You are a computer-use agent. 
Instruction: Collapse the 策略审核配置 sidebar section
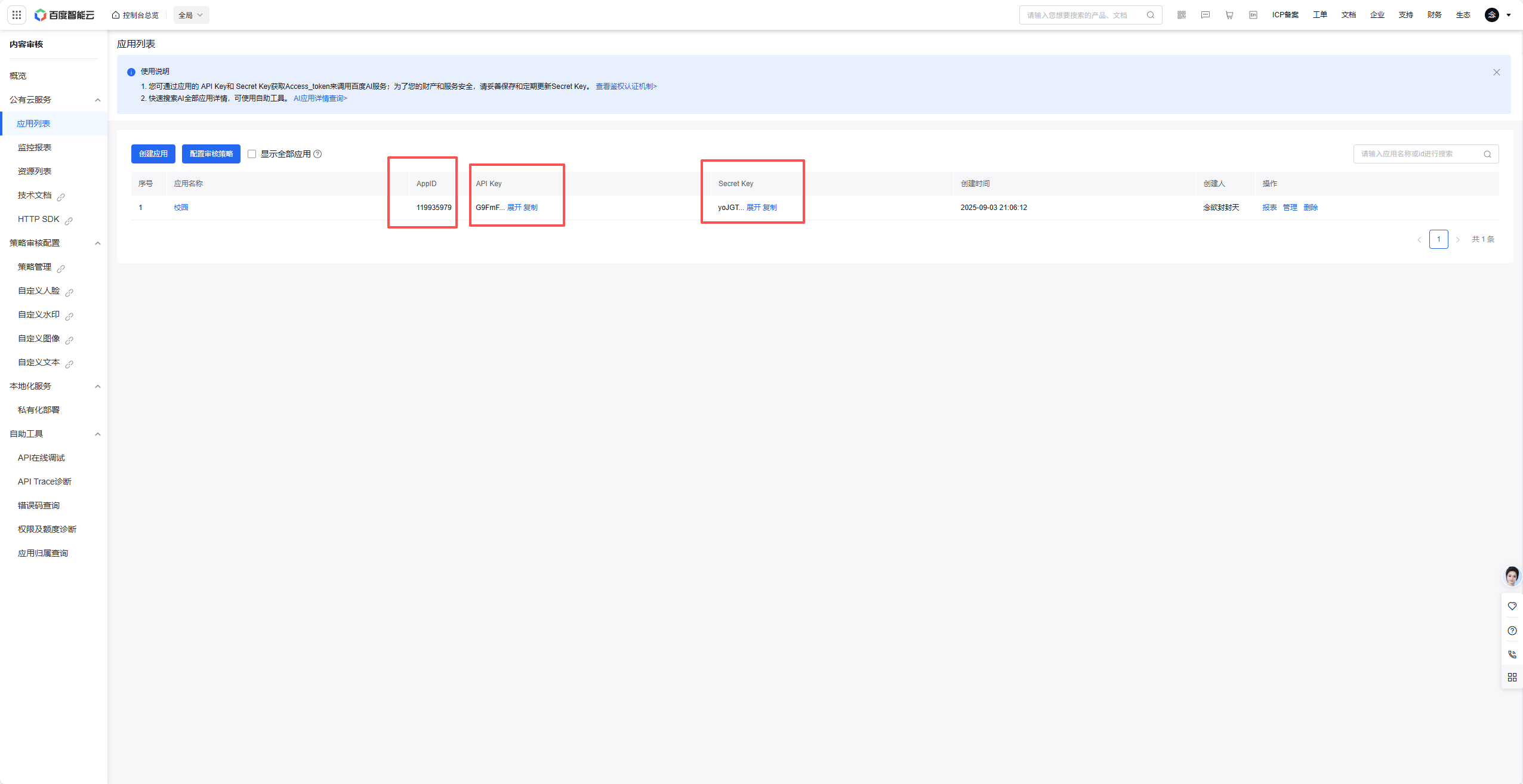coord(98,243)
